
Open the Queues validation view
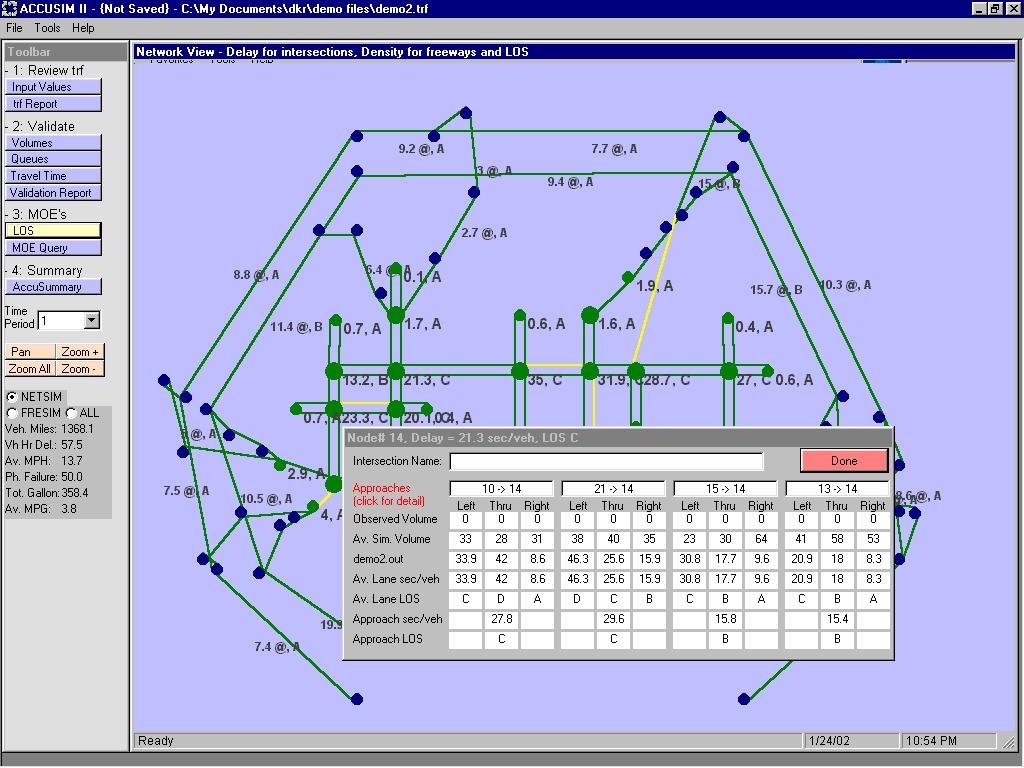[52, 159]
